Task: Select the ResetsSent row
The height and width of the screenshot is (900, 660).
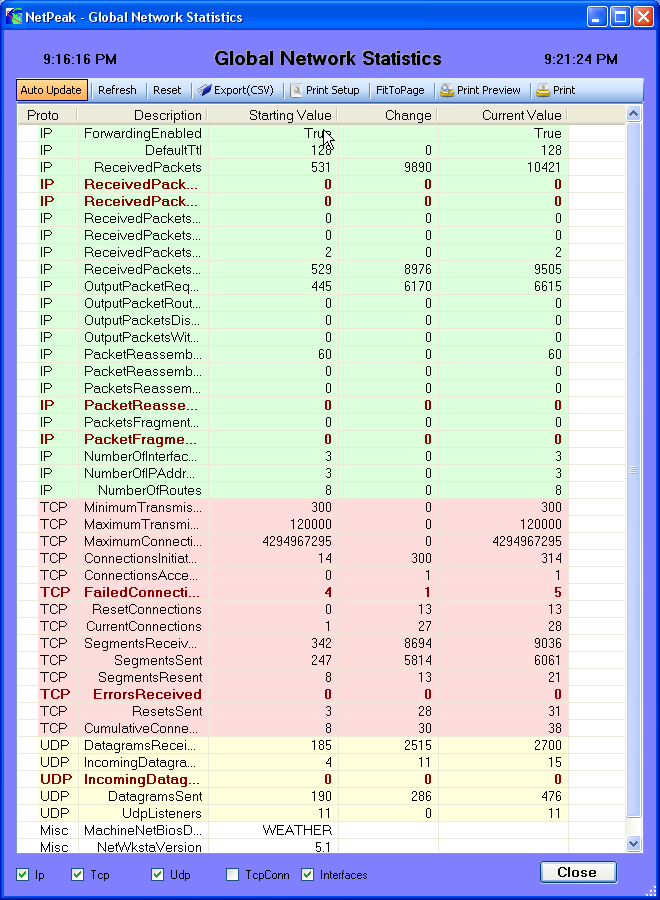Action: 293,711
